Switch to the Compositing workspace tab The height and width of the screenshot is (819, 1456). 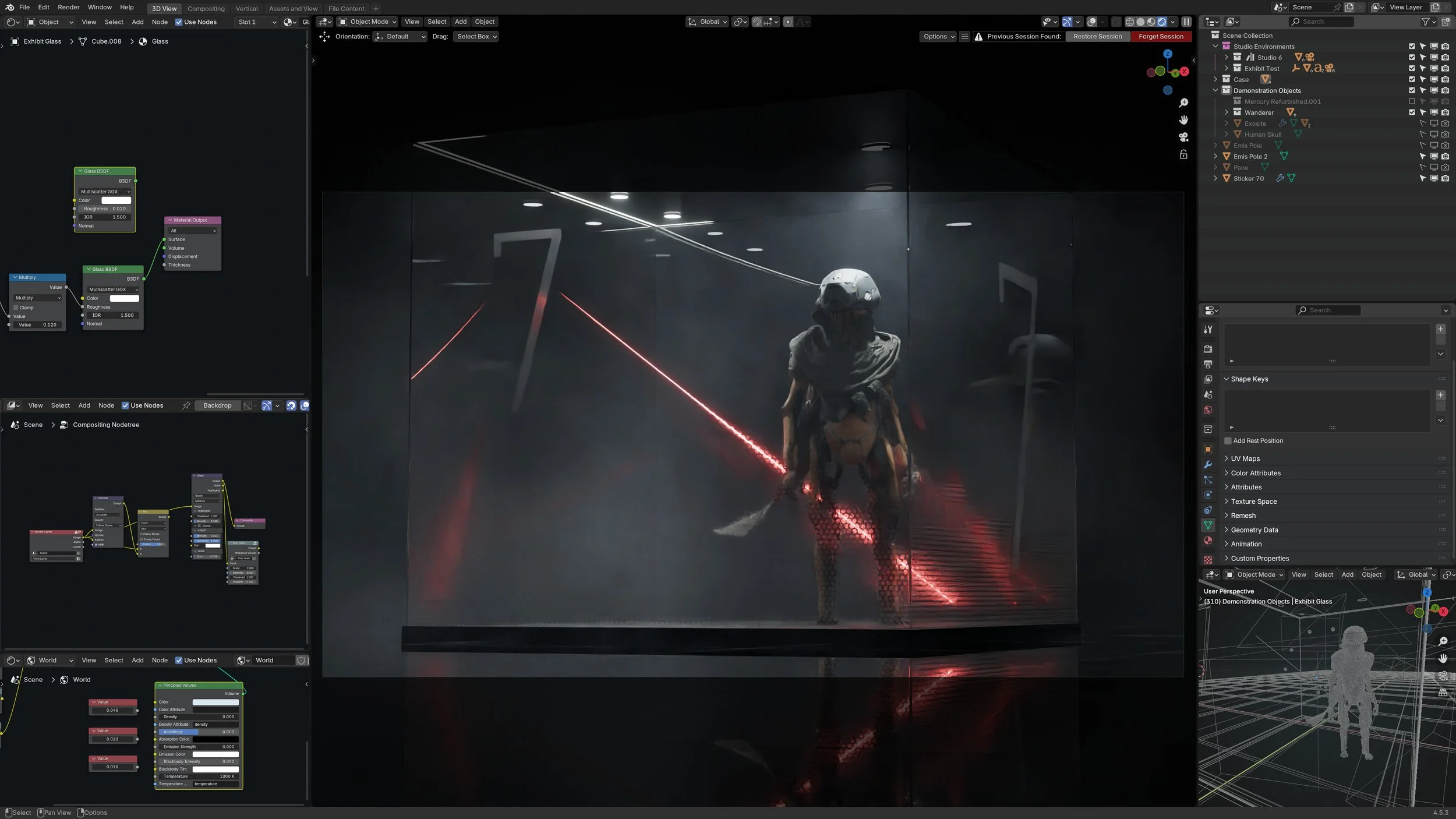[x=206, y=9]
